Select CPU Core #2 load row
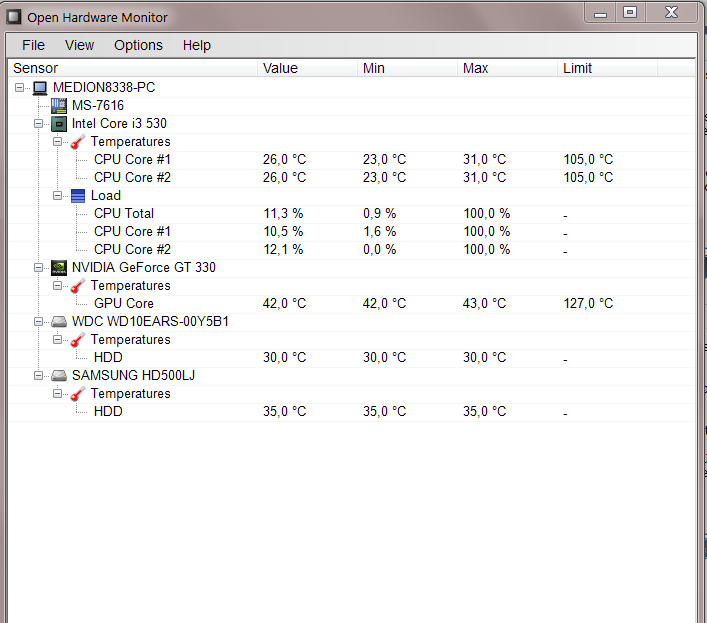The height and width of the screenshot is (623, 707). click(352, 250)
